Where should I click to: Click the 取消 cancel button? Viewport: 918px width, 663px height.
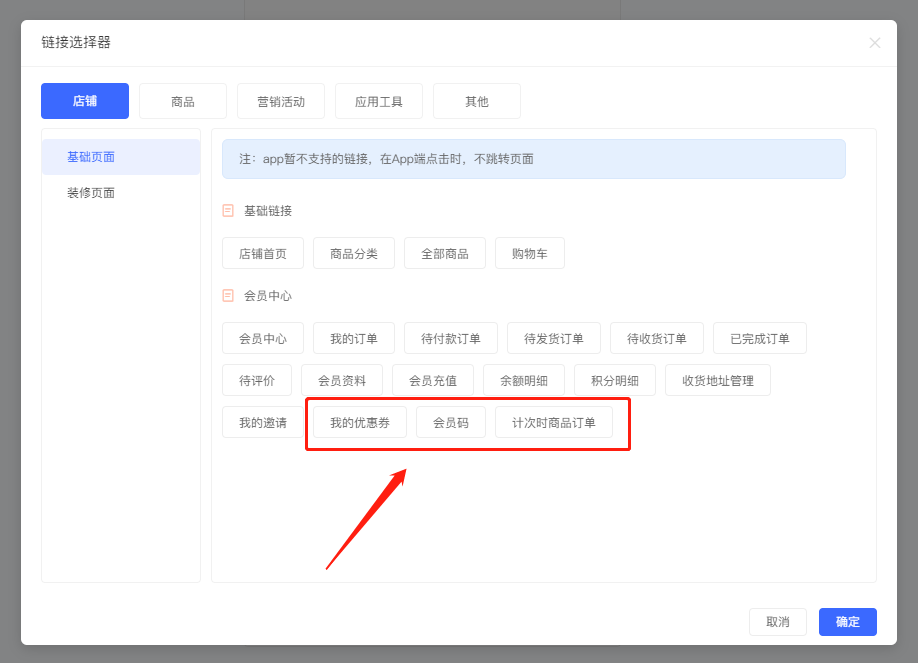tap(778, 622)
